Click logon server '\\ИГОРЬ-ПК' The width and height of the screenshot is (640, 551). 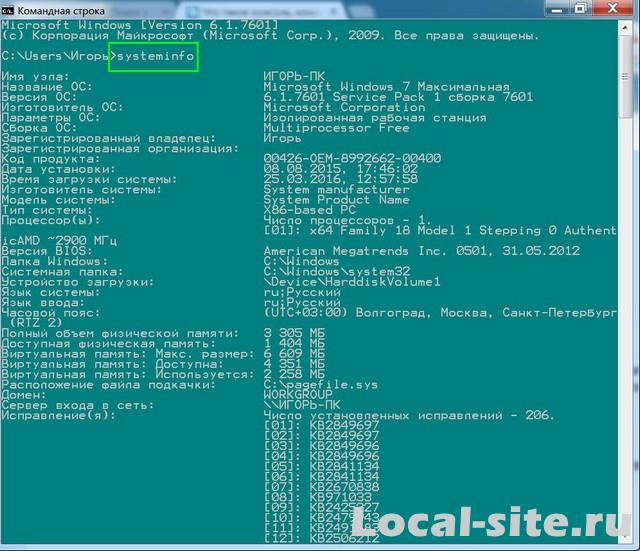point(302,405)
